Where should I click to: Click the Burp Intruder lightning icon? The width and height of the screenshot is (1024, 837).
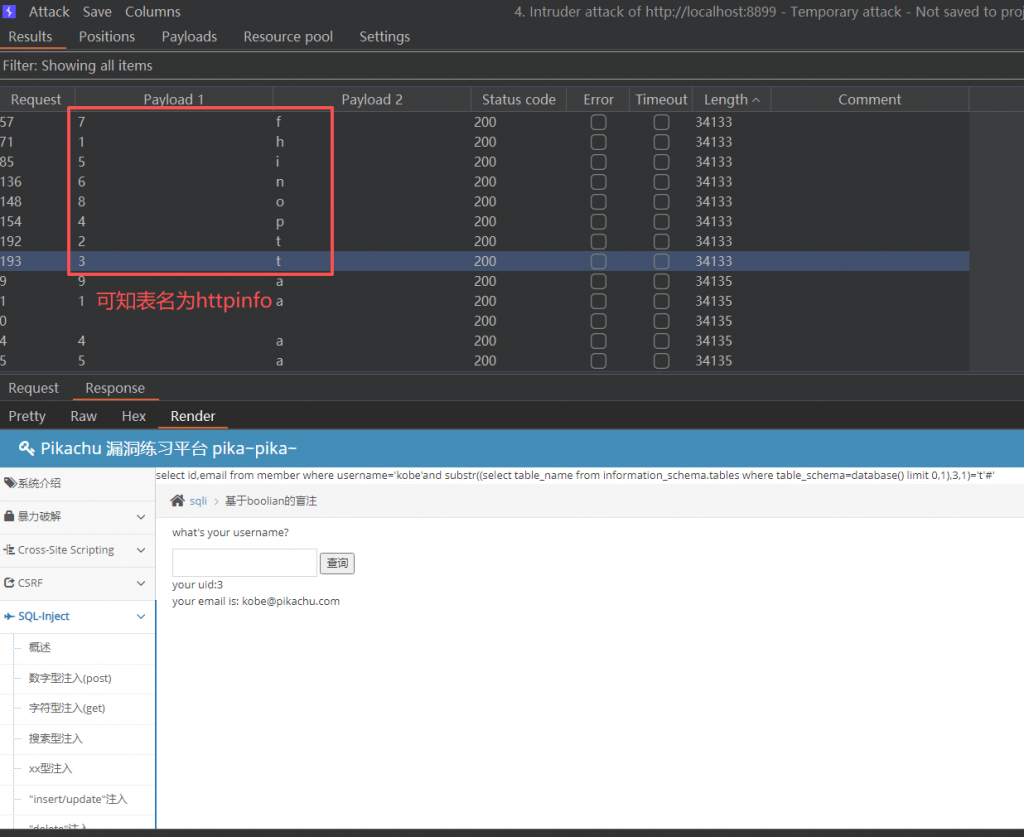click(x=10, y=12)
